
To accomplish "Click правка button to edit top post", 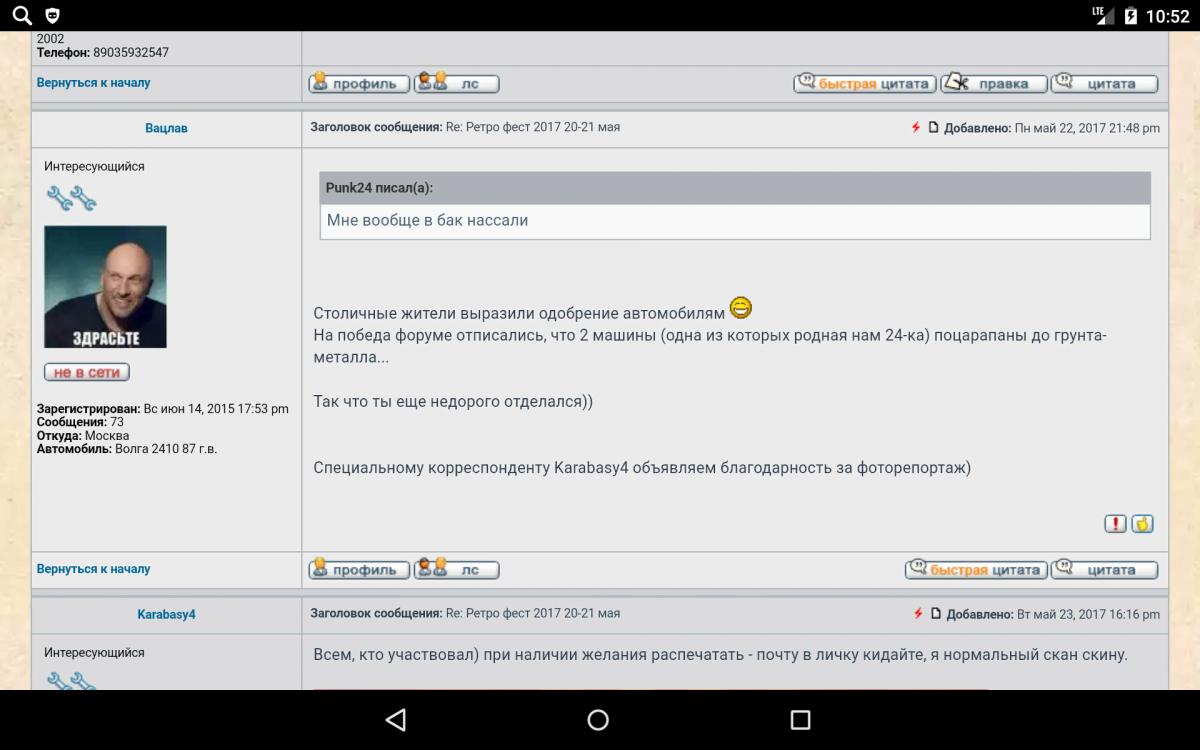I will pos(992,83).
